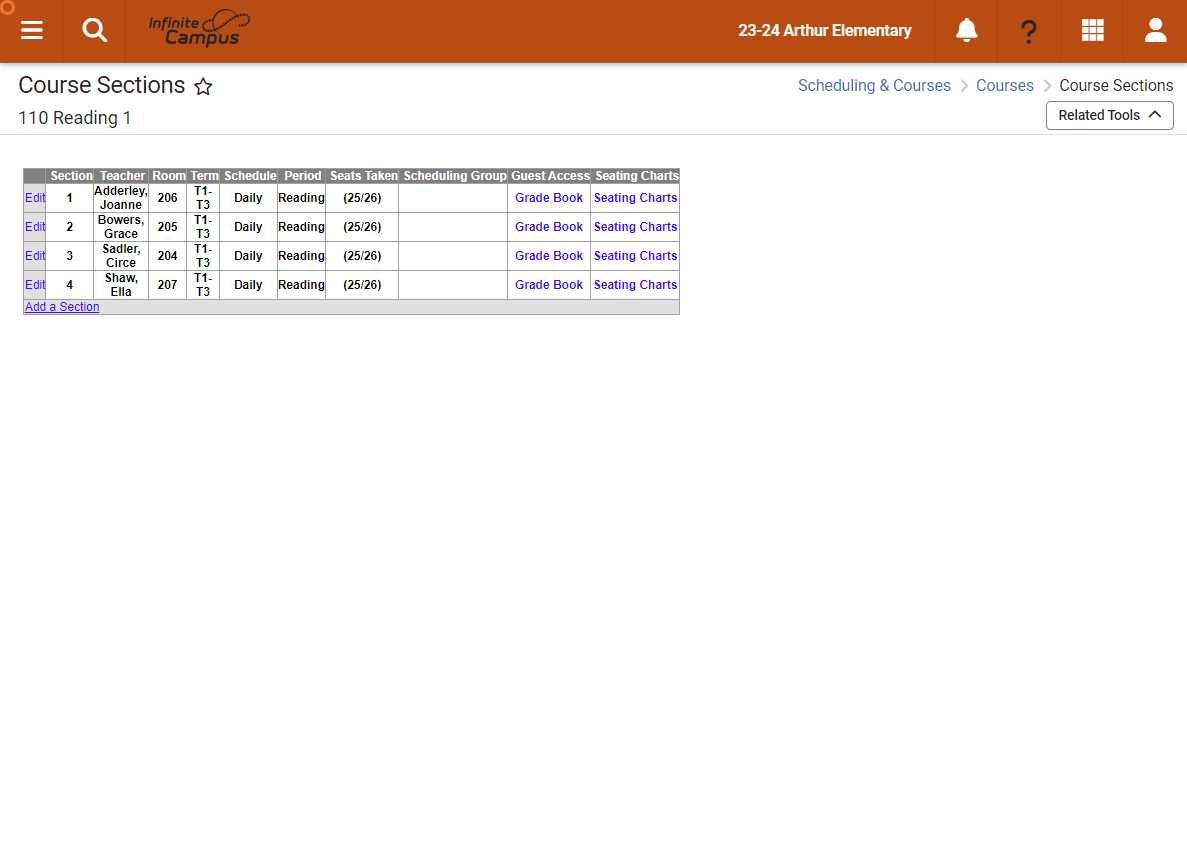The width and height of the screenshot is (1187, 849).
Task: Click the Room column header
Action: (168, 176)
